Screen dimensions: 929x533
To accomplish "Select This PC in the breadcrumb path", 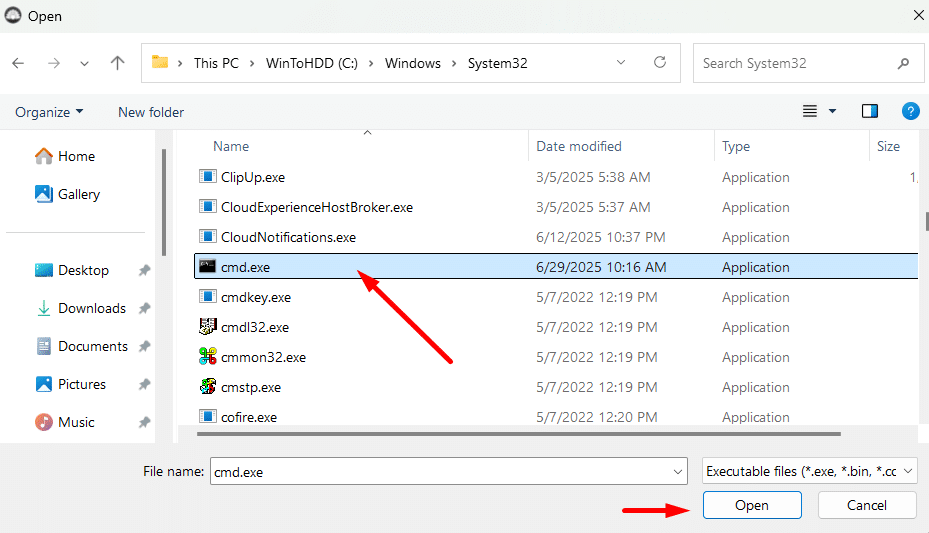I will pyautogui.click(x=216, y=63).
